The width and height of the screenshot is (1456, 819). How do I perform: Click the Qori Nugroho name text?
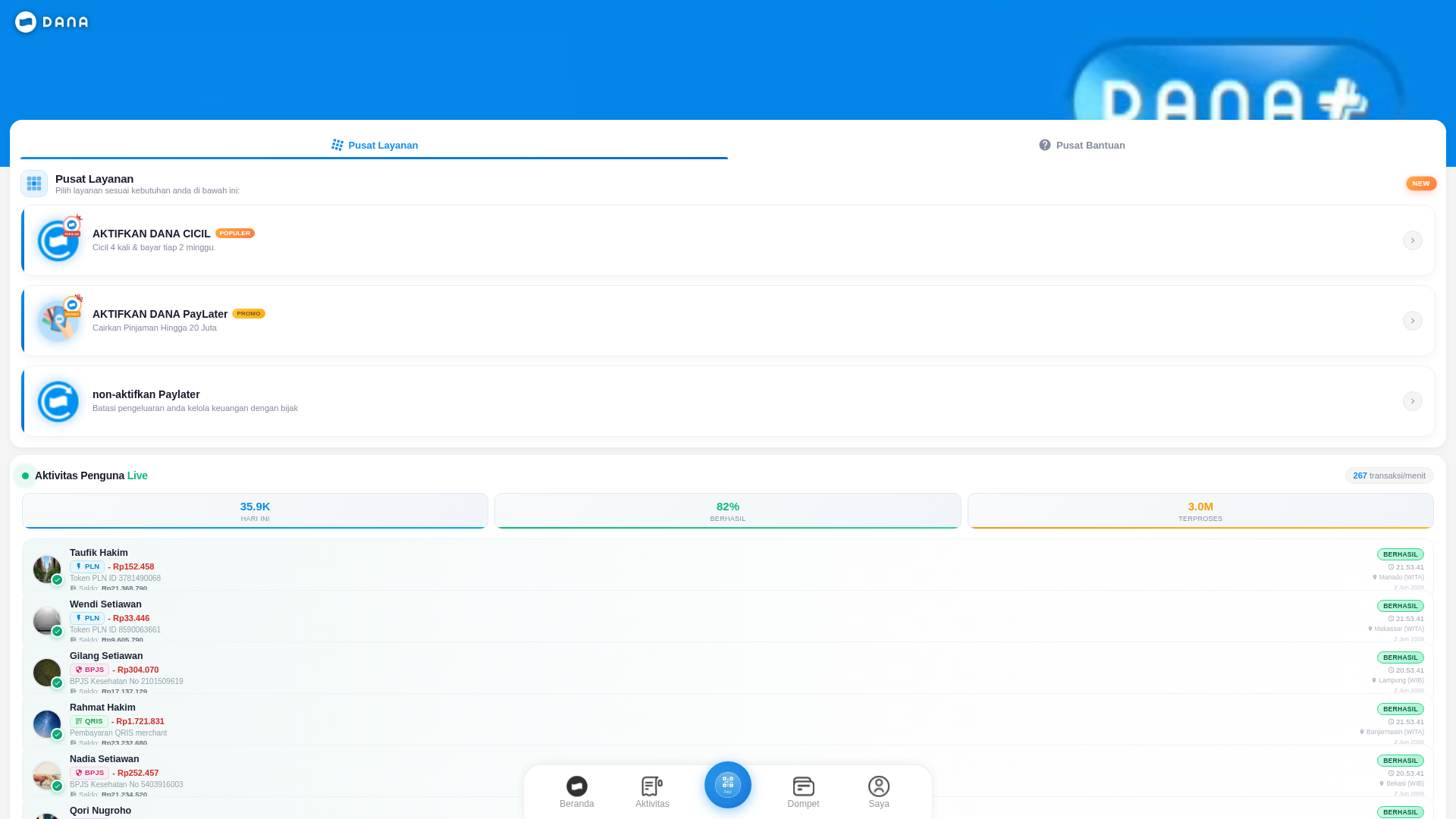coord(100,811)
